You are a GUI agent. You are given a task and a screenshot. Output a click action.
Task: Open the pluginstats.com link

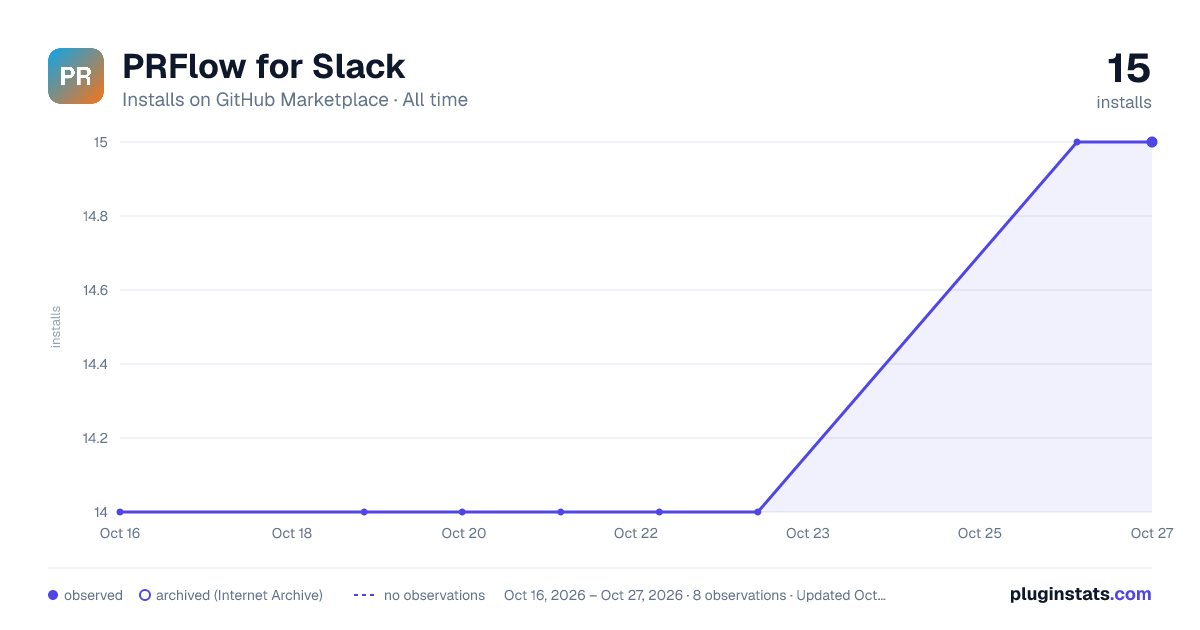tap(1081, 594)
